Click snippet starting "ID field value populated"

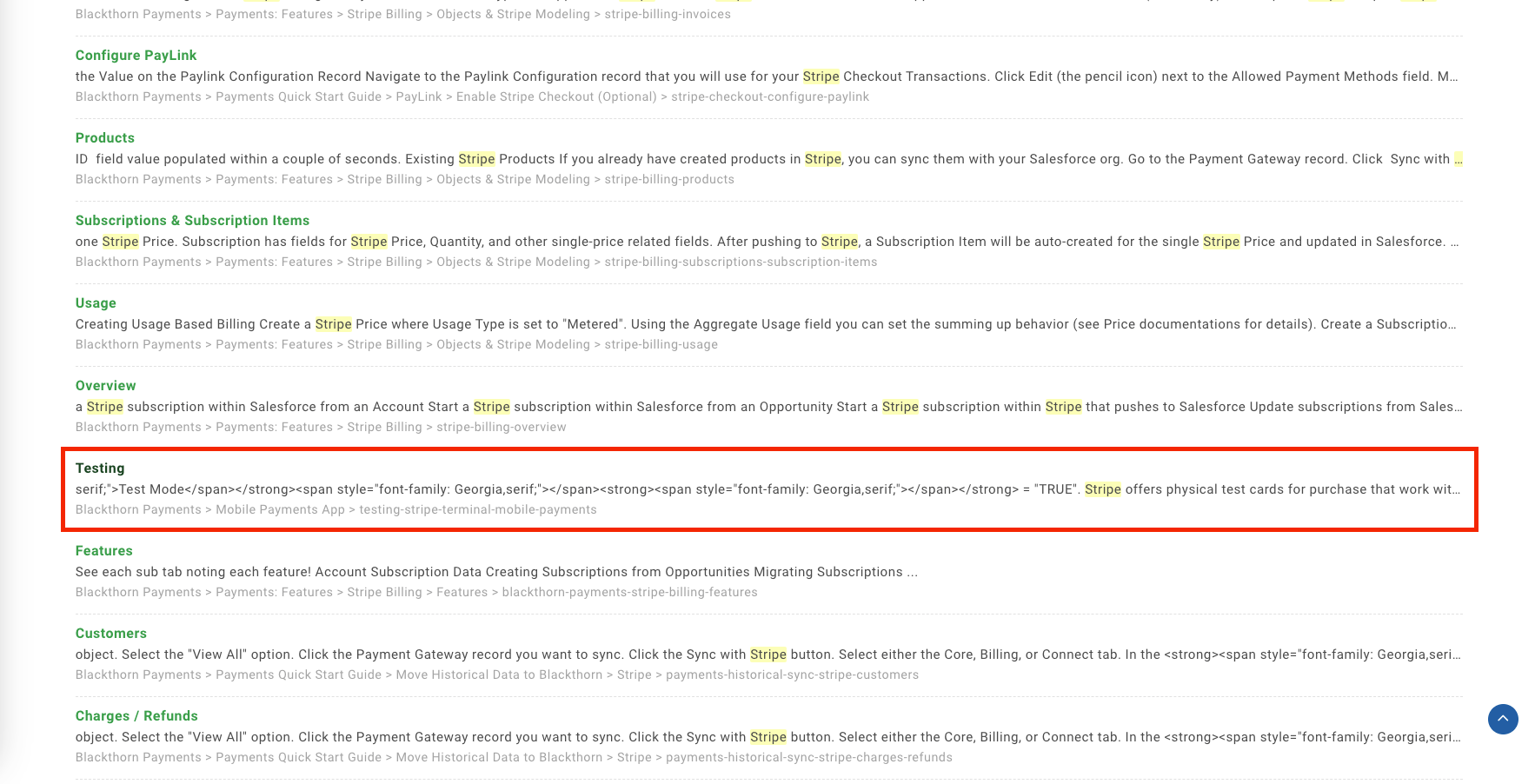click(769, 159)
